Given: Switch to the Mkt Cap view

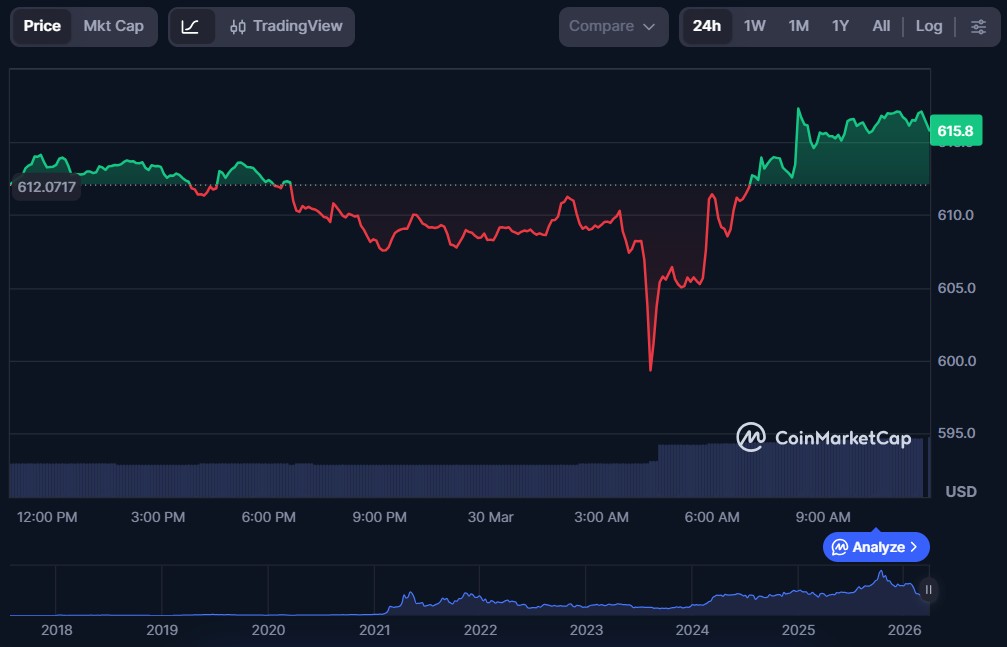Looking at the screenshot, I should tap(113, 26).
